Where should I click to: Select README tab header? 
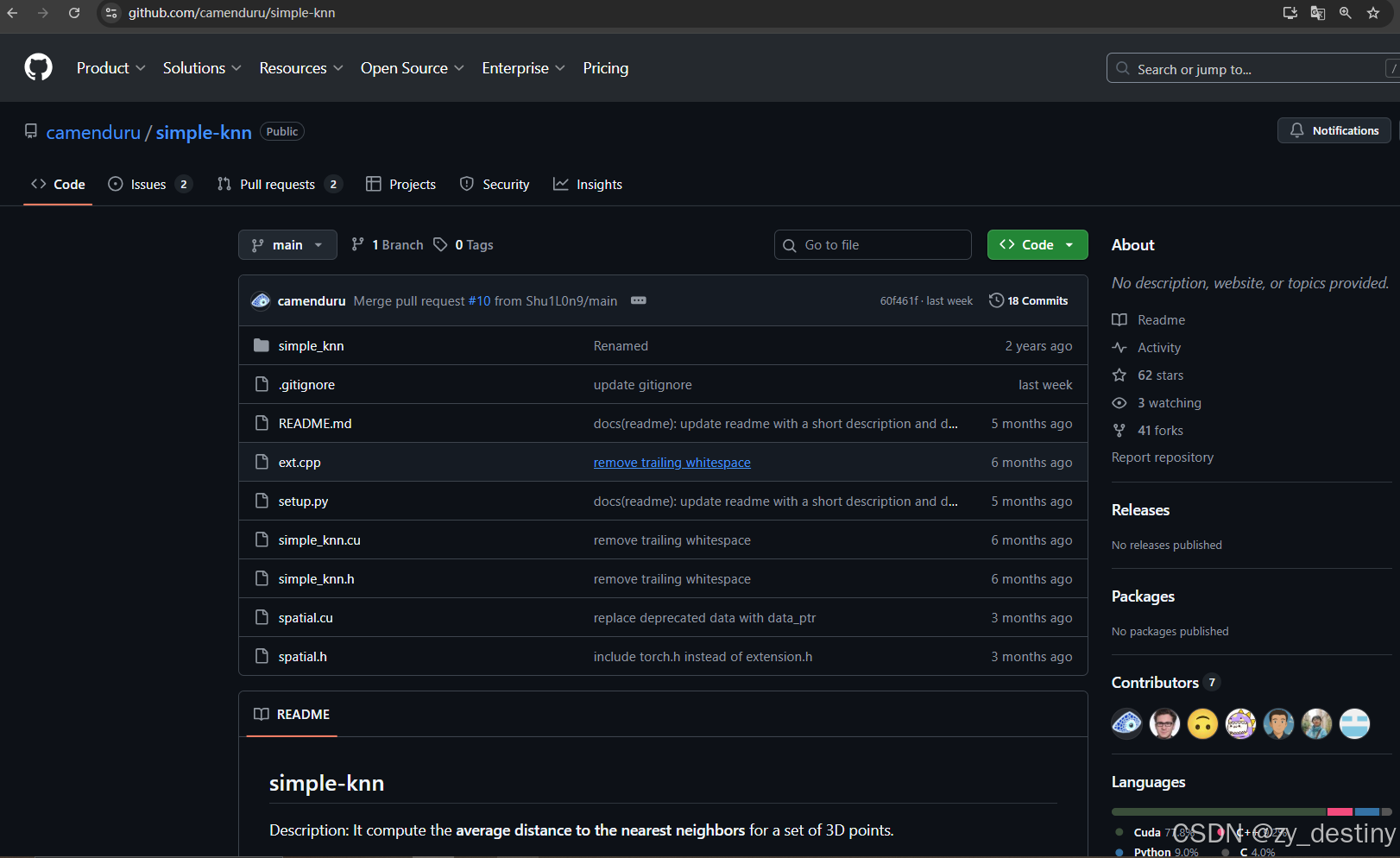click(292, 714)
